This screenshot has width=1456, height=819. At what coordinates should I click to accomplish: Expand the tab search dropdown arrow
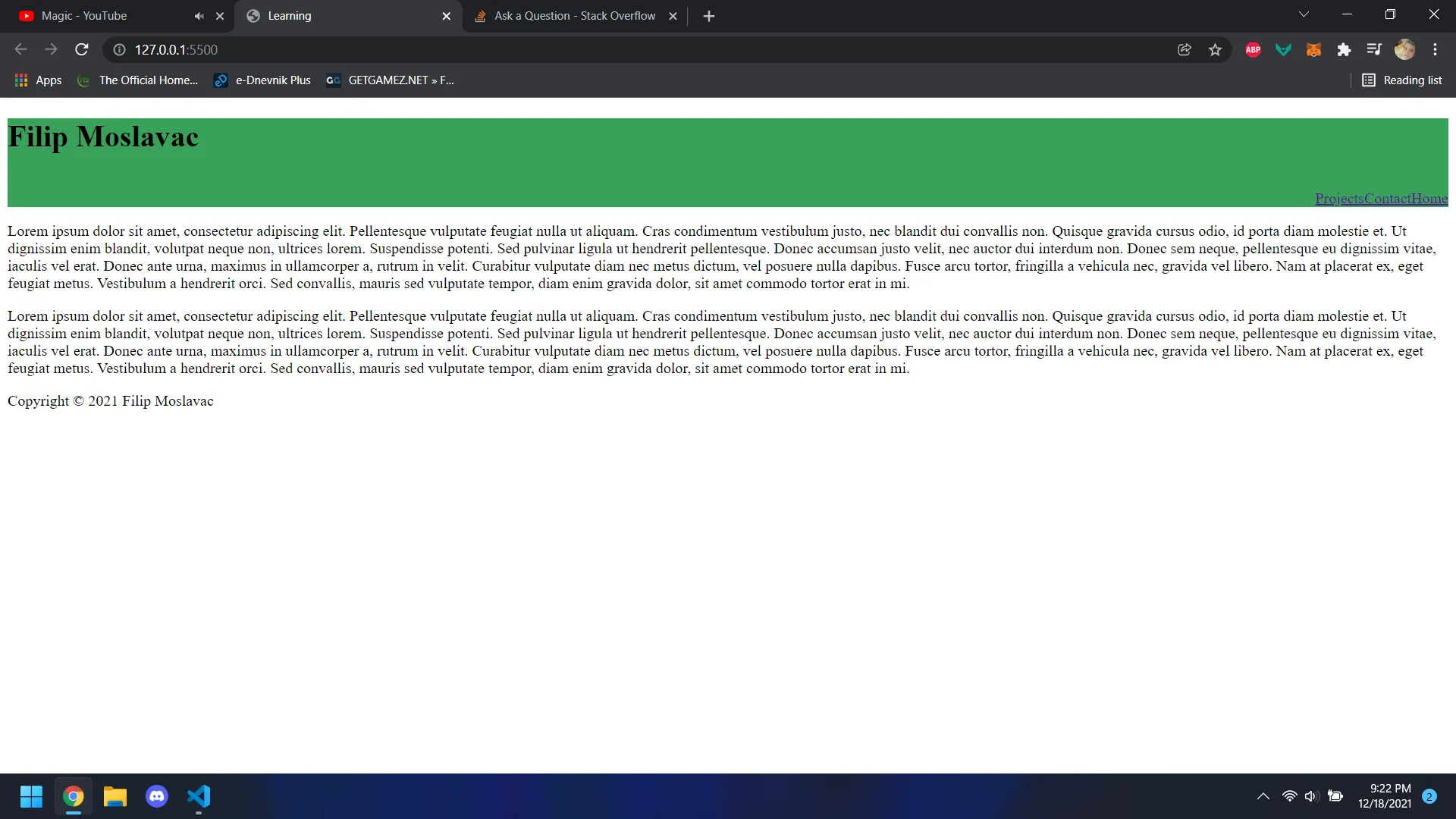[x=1304, y=14]
